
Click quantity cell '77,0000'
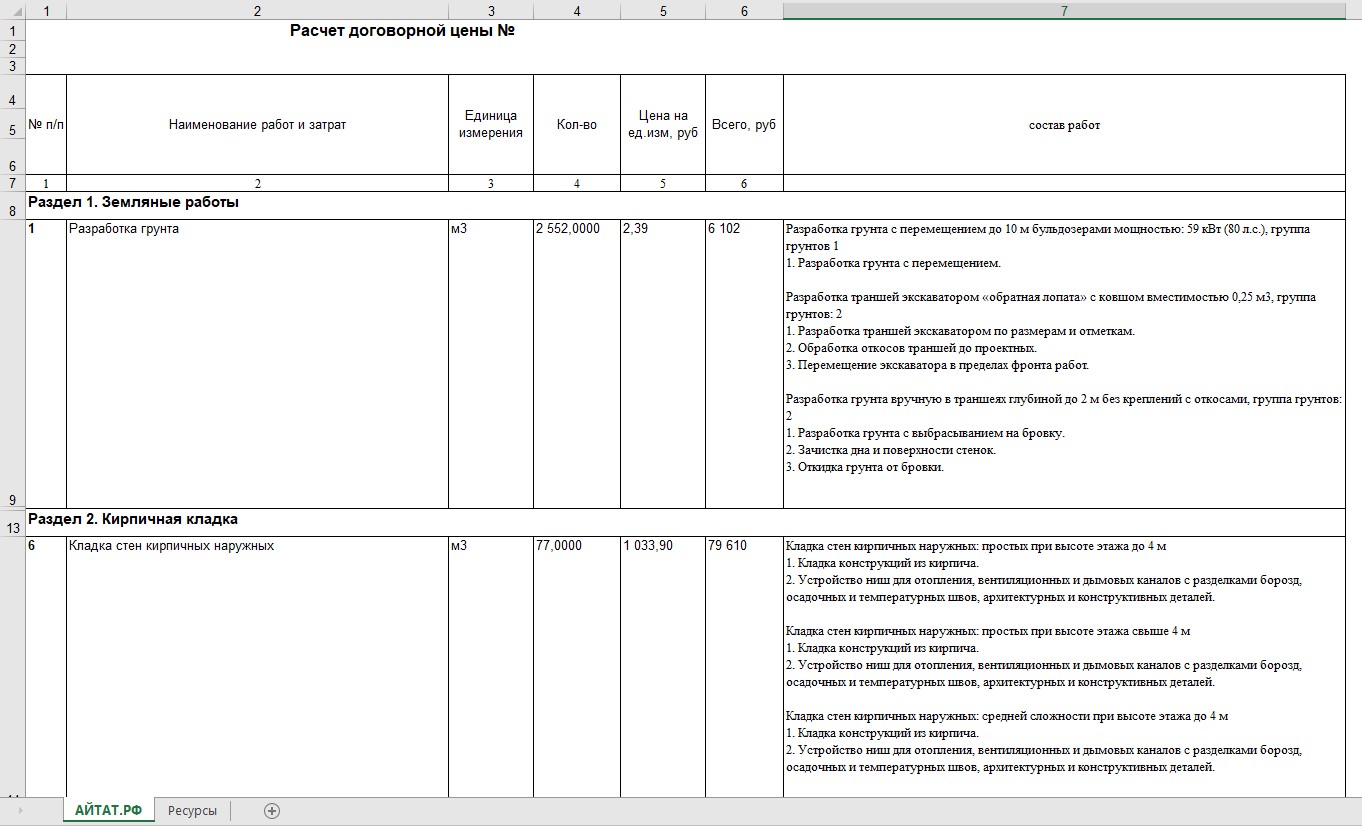pyautogui.click(x=577, y=667)
